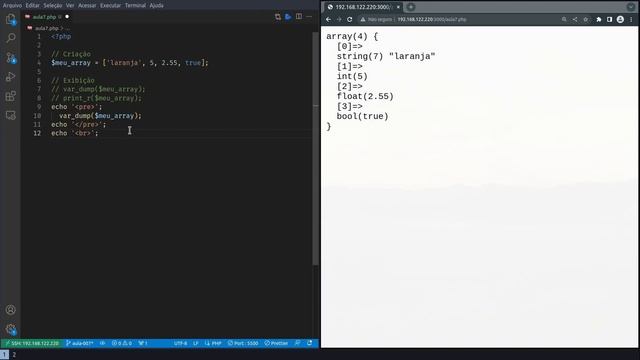Open the browser Extensions puzzle icon
This screenshot has height=360, width=640.
599,19
